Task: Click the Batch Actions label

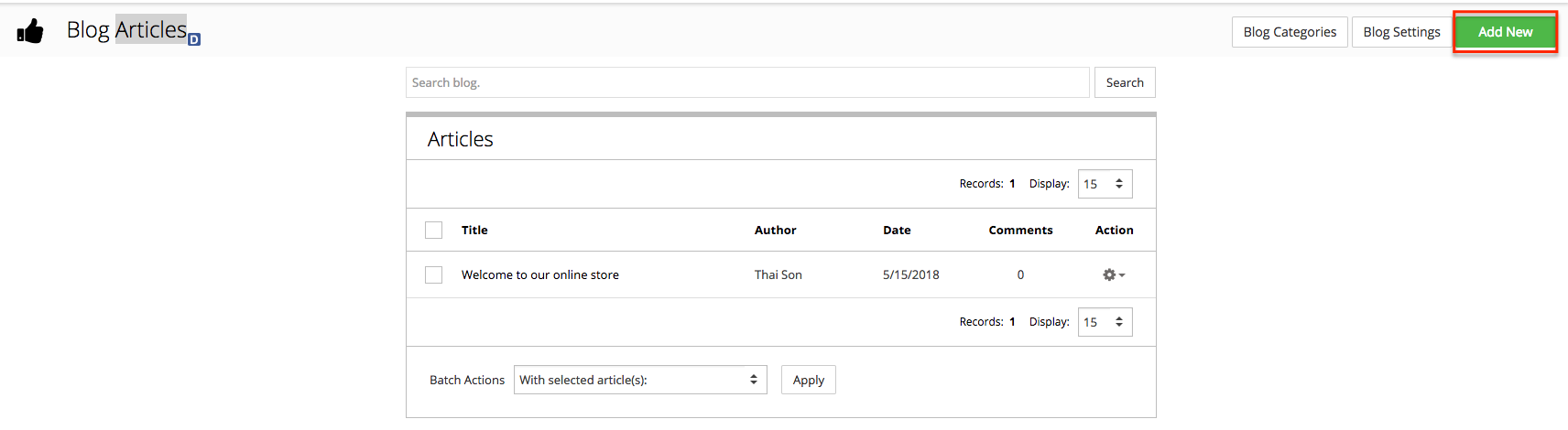Action: tap(467, 380)
